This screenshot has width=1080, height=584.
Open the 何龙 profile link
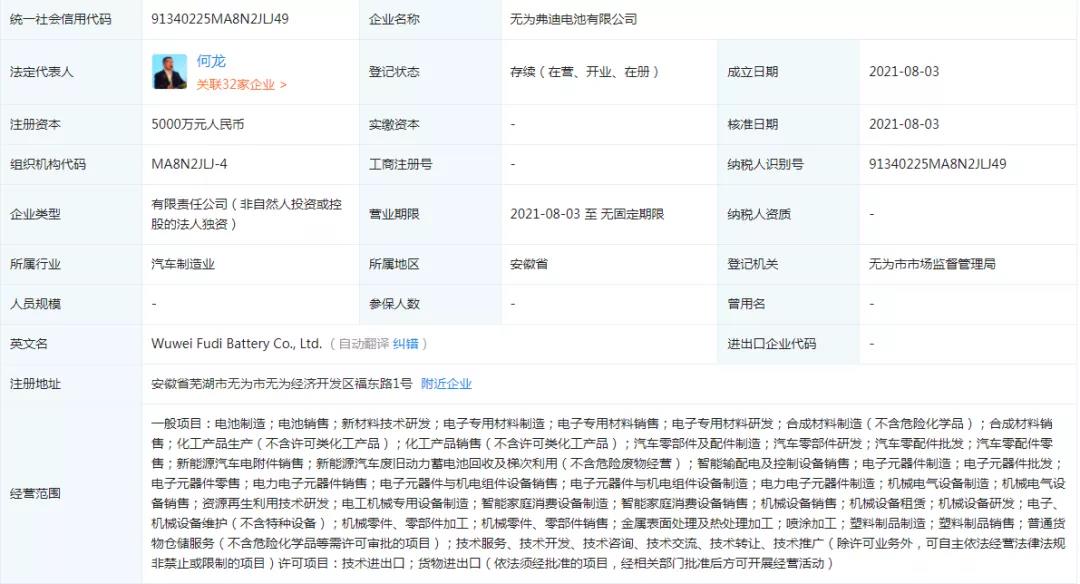pyautogui.click(x=211, y=61)
